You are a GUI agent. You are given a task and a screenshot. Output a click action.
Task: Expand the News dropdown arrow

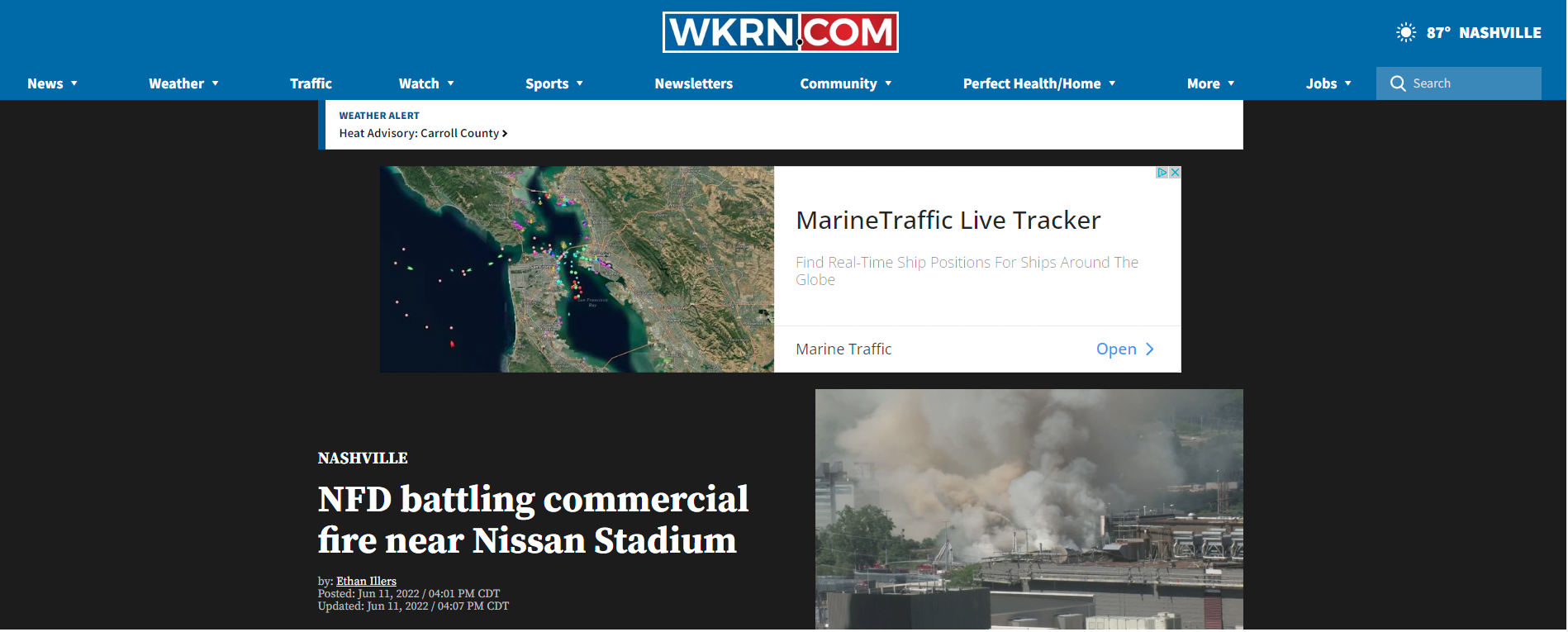click(74, 83)
